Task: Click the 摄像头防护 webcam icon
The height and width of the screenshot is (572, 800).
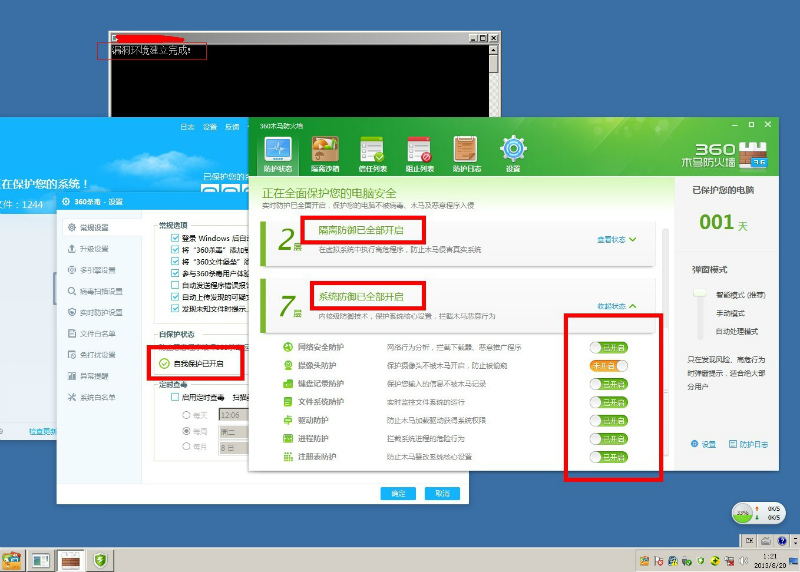Action: tap(288, 365)
